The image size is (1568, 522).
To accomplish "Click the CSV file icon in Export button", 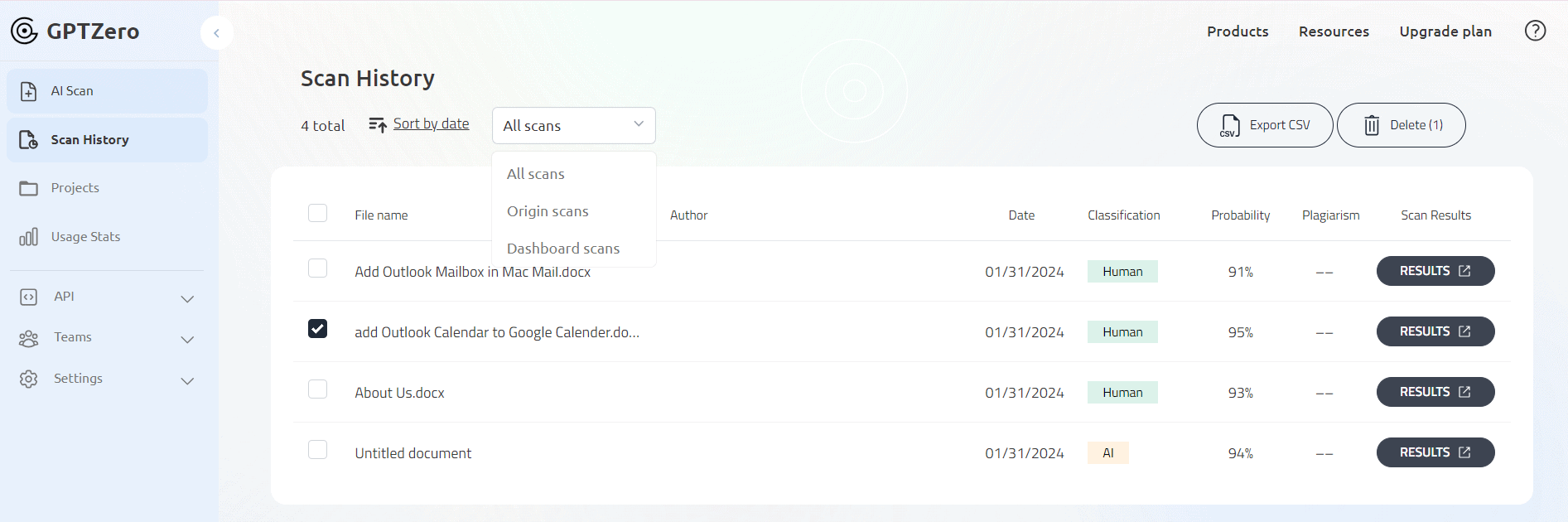I will (1230, 126).
